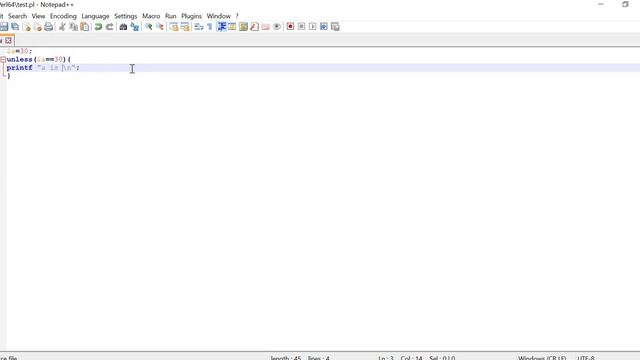Open the Search menu
The image size is (640, 360).
pyautogui.click(x=17, y=16)
